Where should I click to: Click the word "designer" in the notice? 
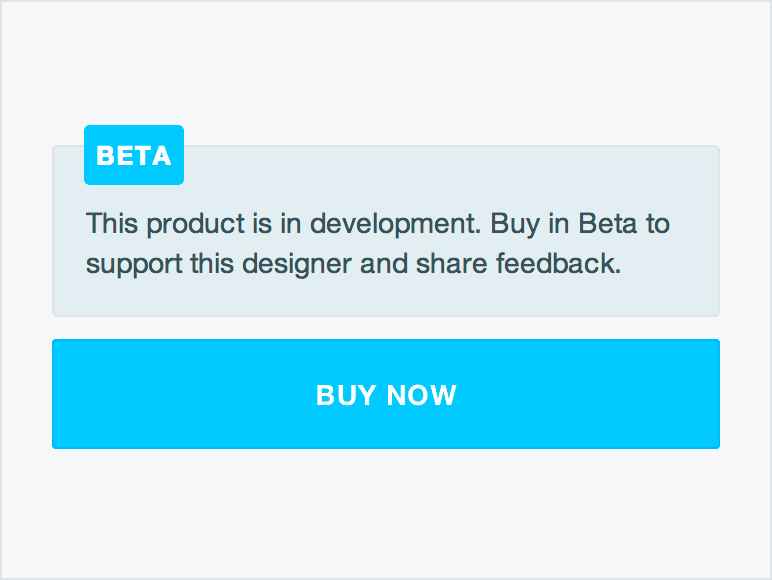pos(298,265)
